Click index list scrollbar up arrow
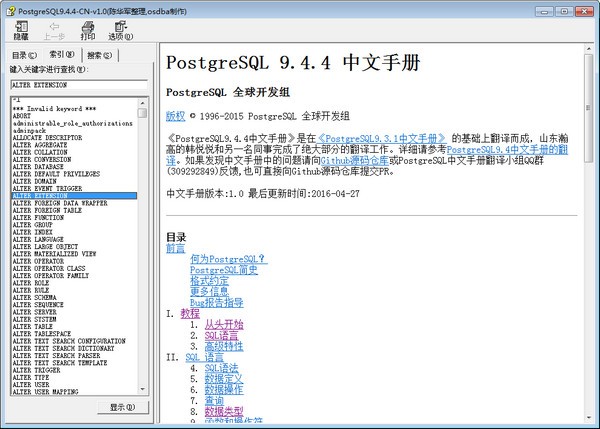Image resolution: width=600 pixels, height=429 pixels. click(142, 101)
